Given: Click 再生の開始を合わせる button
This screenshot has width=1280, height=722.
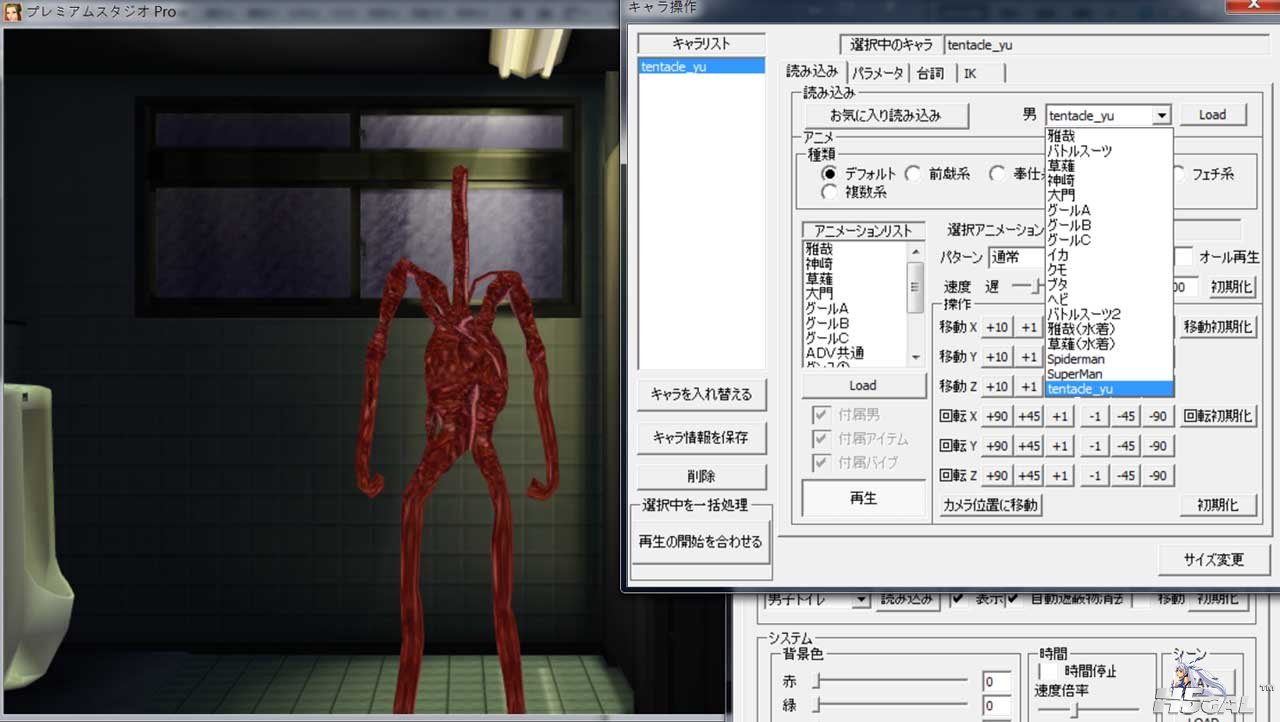Looking at the screenshot, I should point(701,541).
